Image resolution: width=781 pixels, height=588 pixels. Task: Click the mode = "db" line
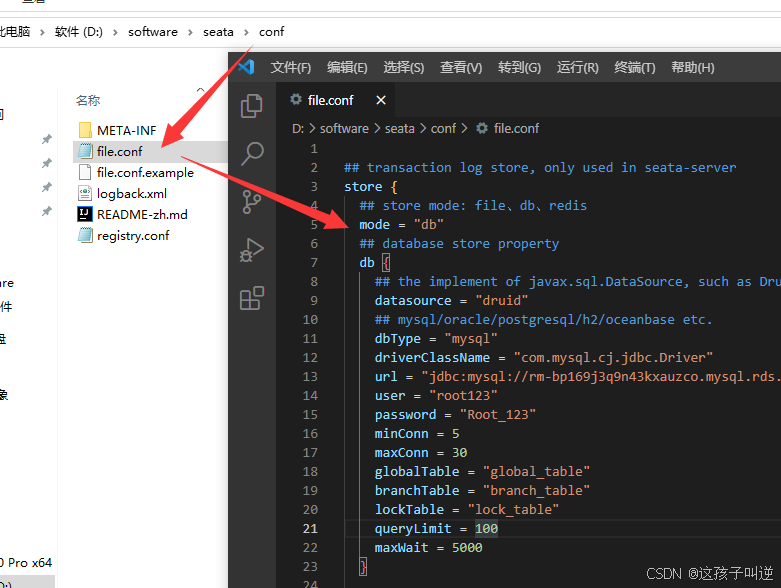(x=401, y=225)
